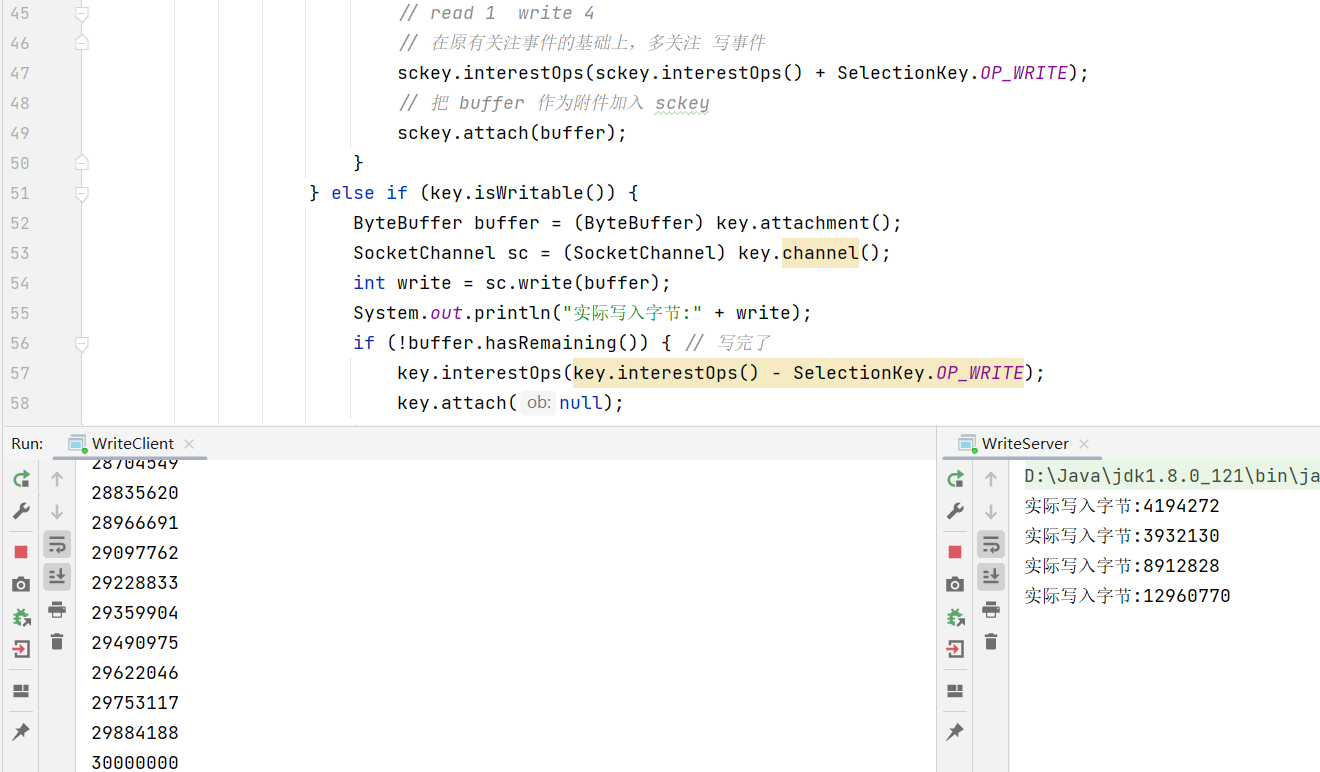The height and width of the screenshot is (772, 1320).
Task: Click WriteClient output value 29884188
Action: [x=135, y=733]
